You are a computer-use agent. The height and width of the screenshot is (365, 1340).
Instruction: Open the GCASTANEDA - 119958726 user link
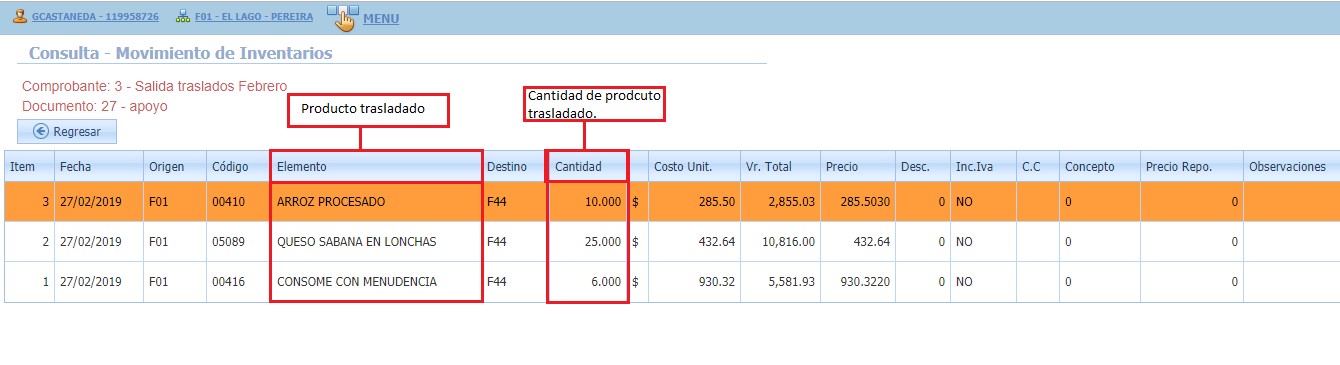95,18
